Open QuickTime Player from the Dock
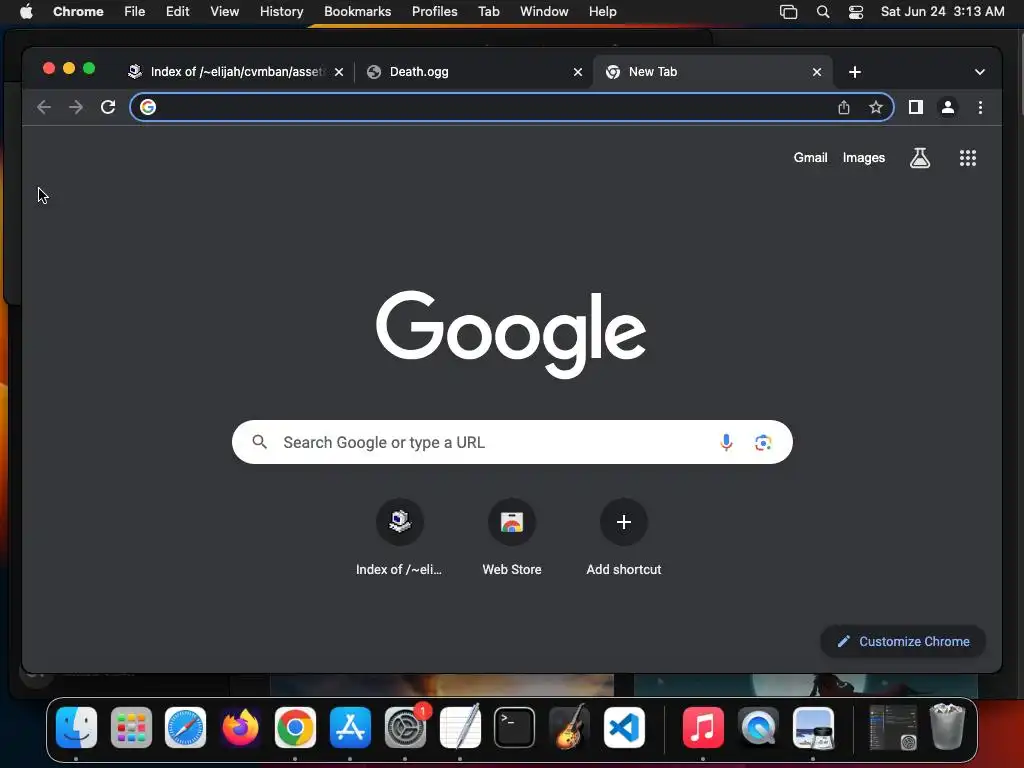The image size is (1024, 768). coord(758,728)
